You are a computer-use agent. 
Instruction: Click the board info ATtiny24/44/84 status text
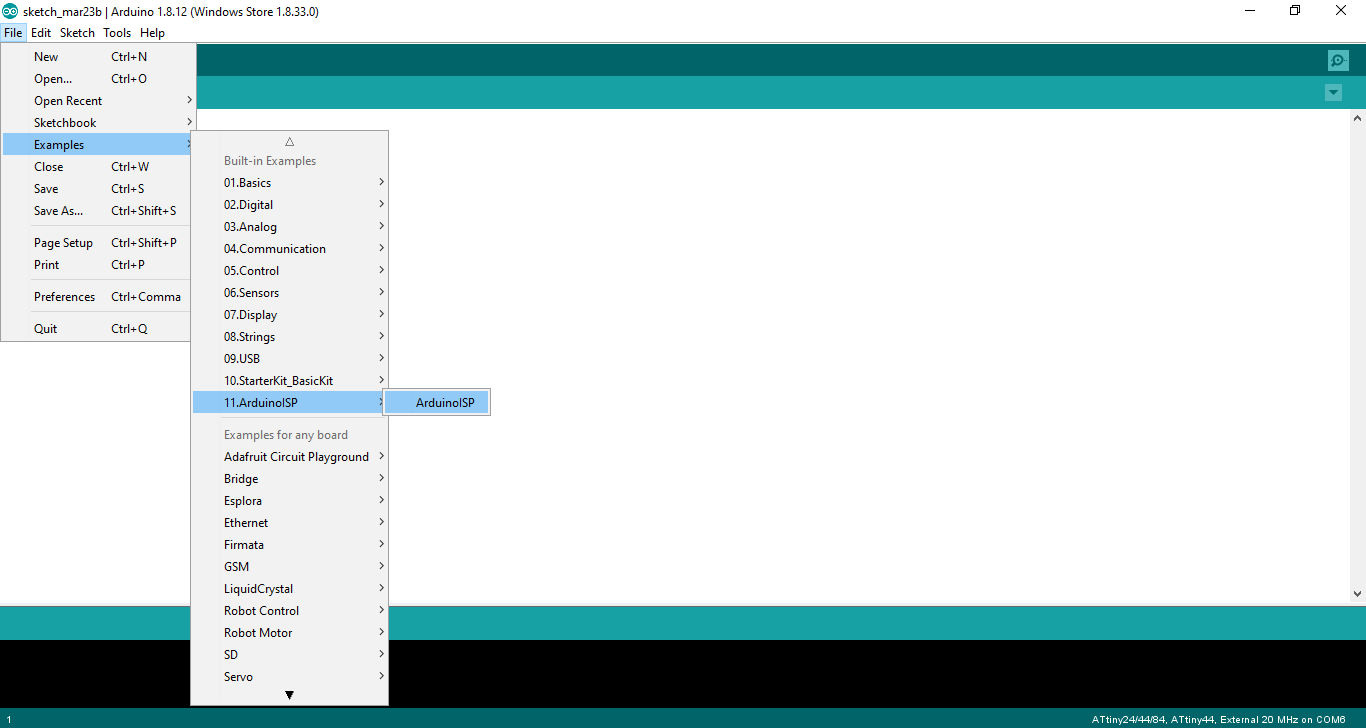1218,720
